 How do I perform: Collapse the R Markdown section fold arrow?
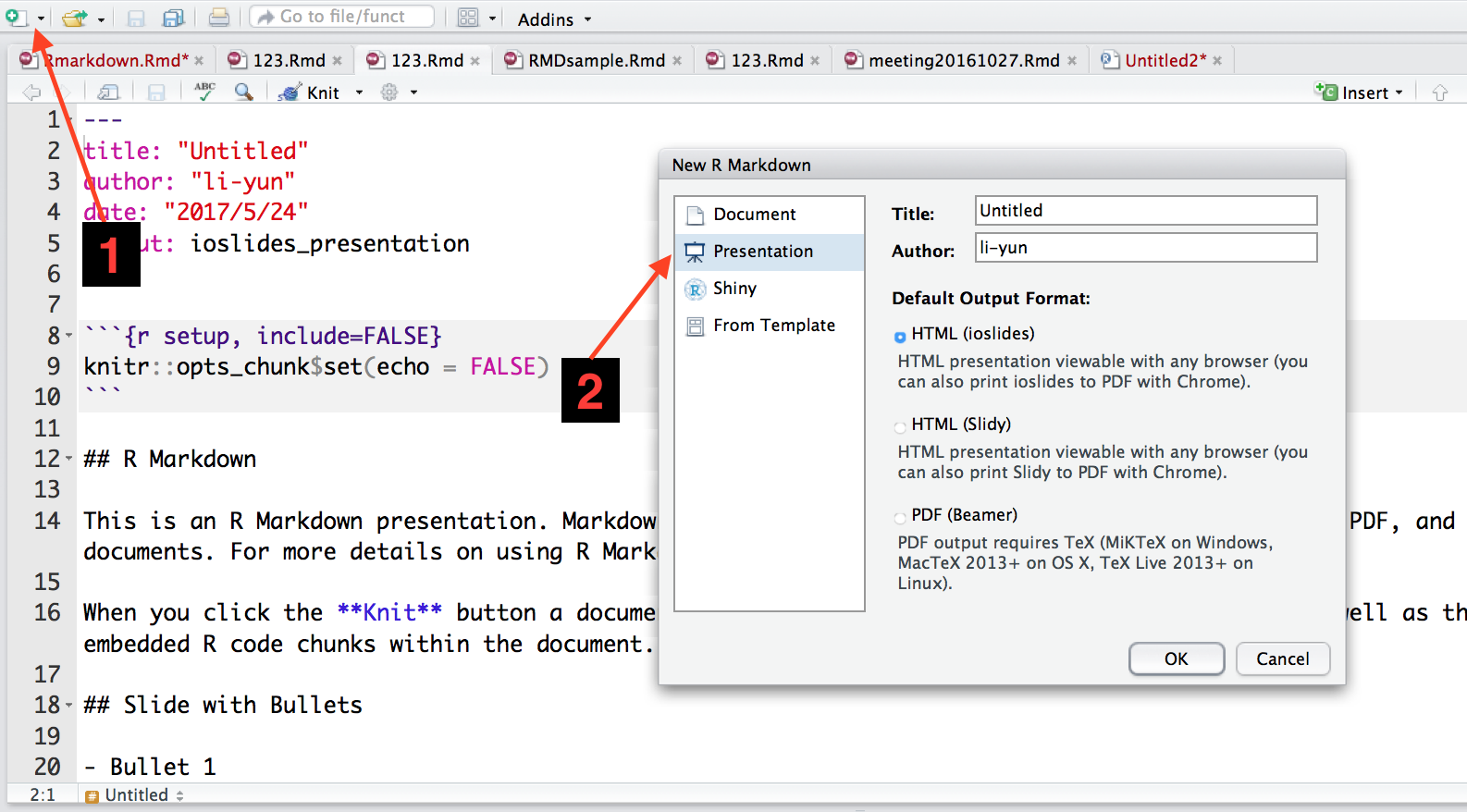(x=68, y=459)
